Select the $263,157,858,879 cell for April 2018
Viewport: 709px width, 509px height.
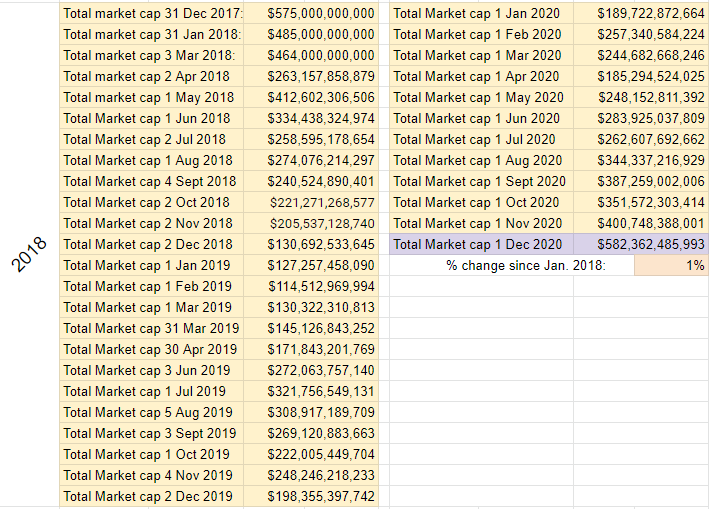[311, 76]
